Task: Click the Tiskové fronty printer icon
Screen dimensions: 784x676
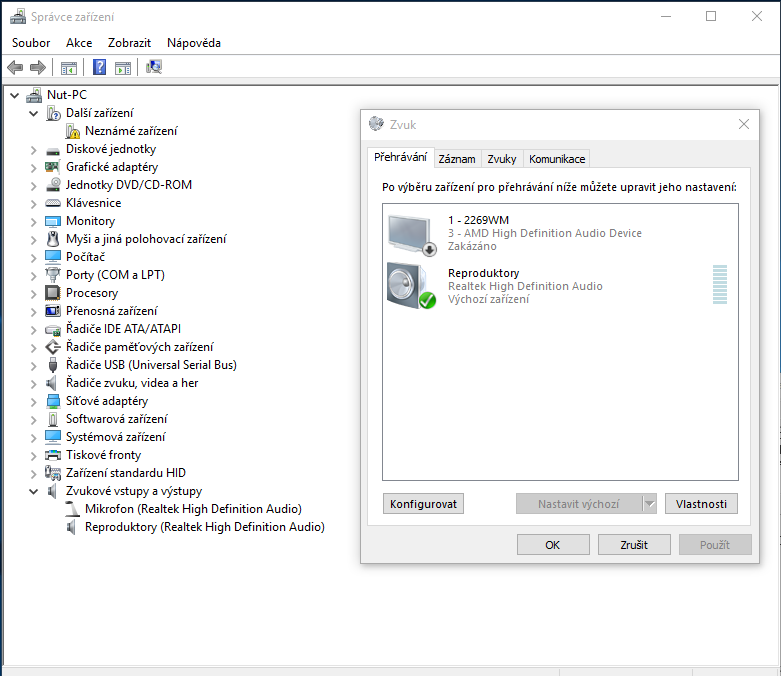Action: coord(53,455)
